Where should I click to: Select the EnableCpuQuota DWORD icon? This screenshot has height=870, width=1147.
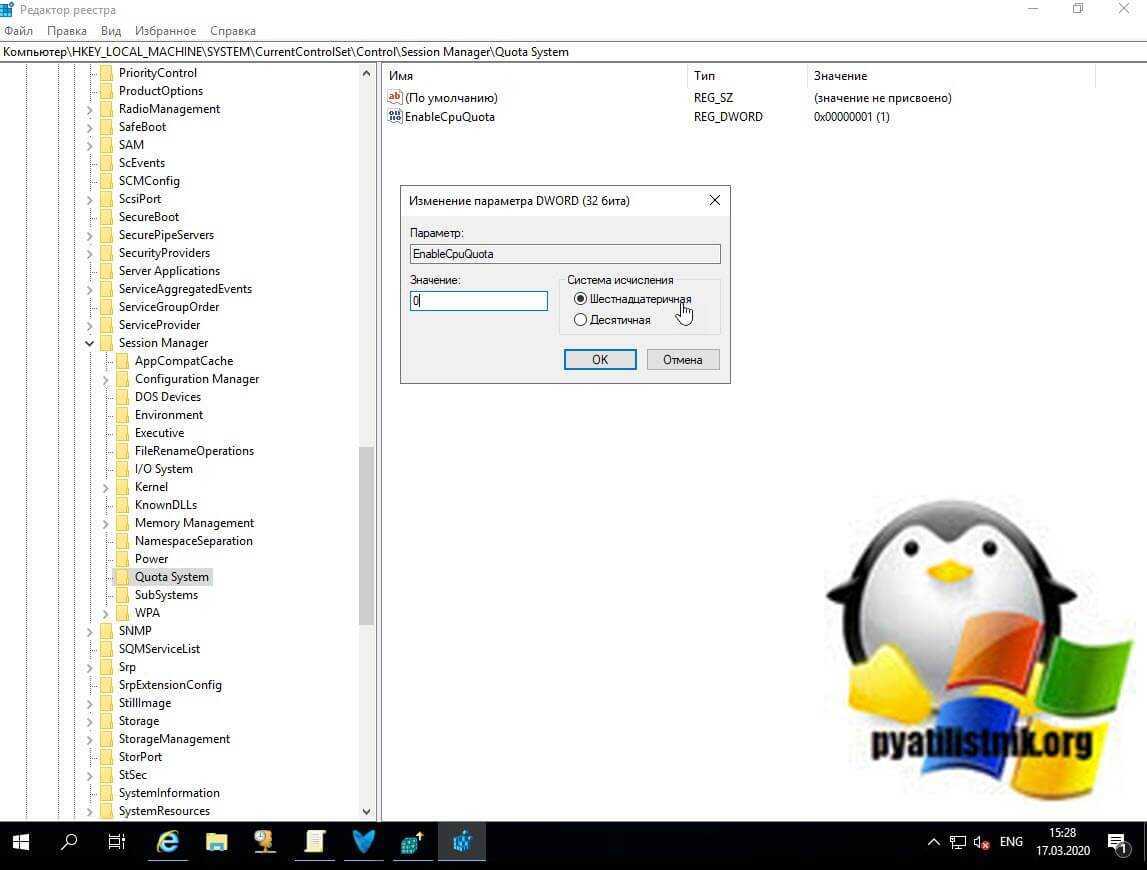(x=395, y=116)
